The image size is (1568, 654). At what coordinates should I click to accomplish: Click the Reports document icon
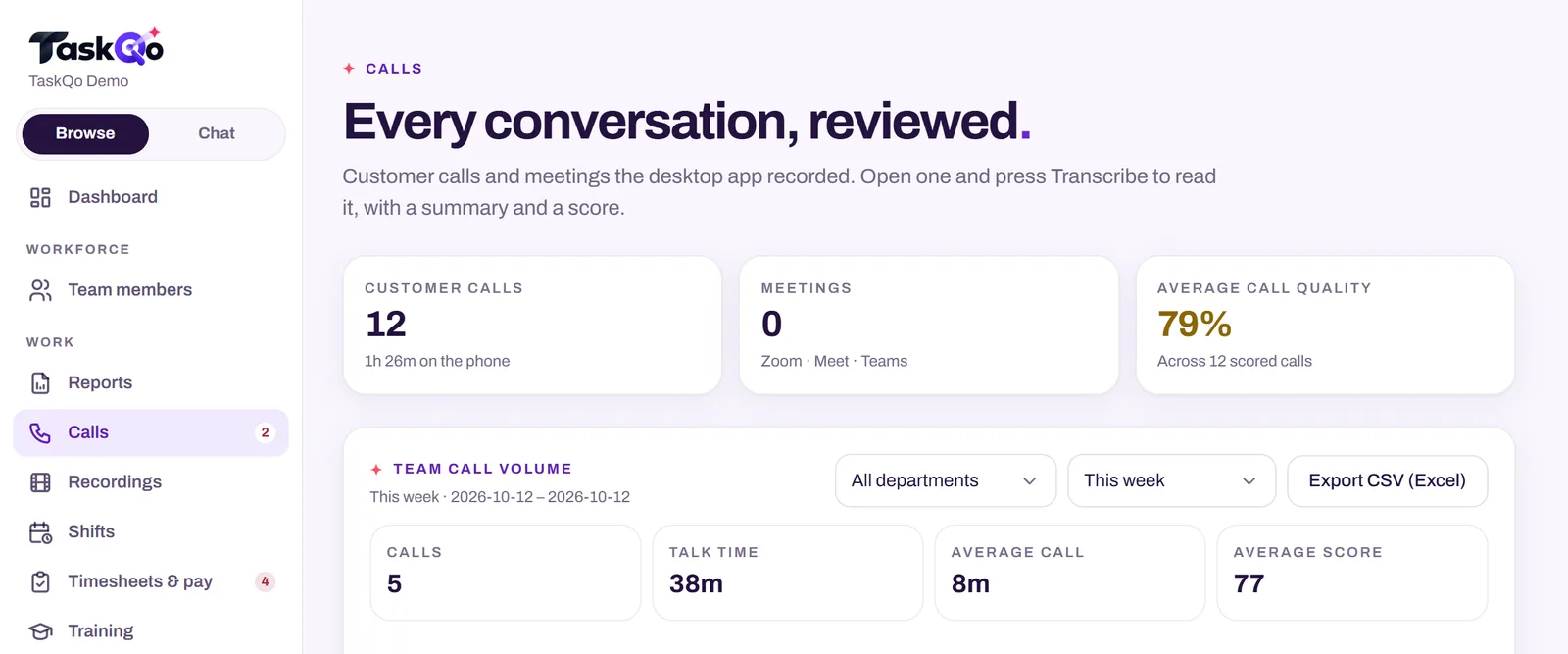tap(40, 383)
